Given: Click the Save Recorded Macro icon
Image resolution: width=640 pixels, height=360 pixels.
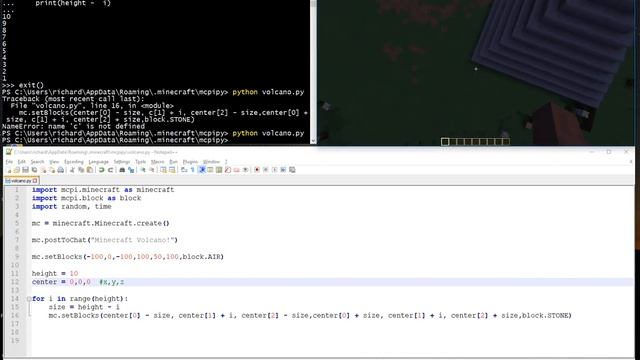Looking at the screenshot, I should pos(292,170).
